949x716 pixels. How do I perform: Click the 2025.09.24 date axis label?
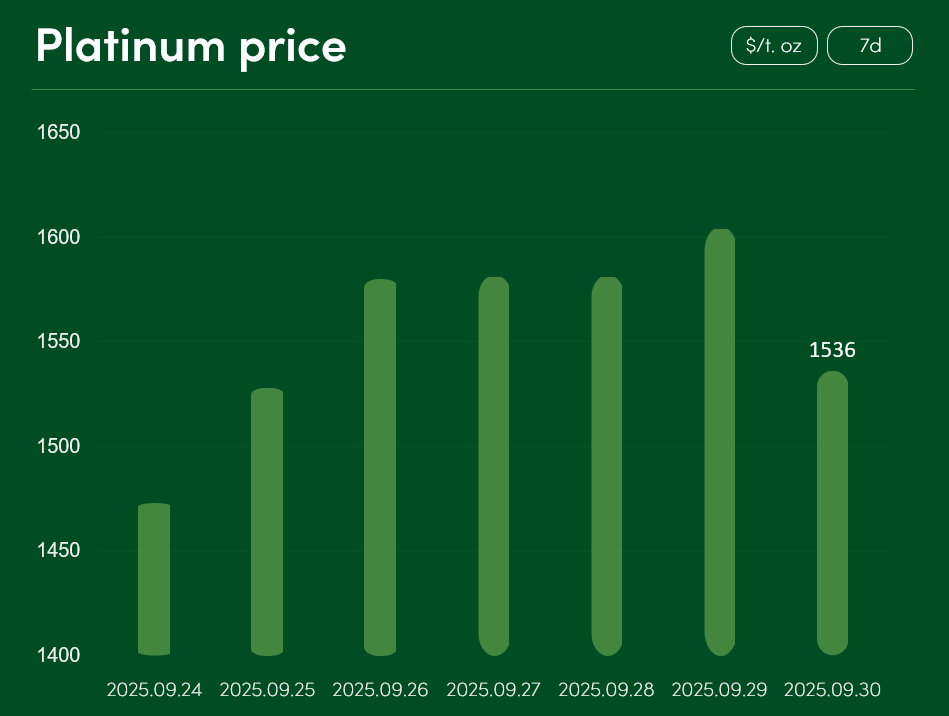coord(154,690)
